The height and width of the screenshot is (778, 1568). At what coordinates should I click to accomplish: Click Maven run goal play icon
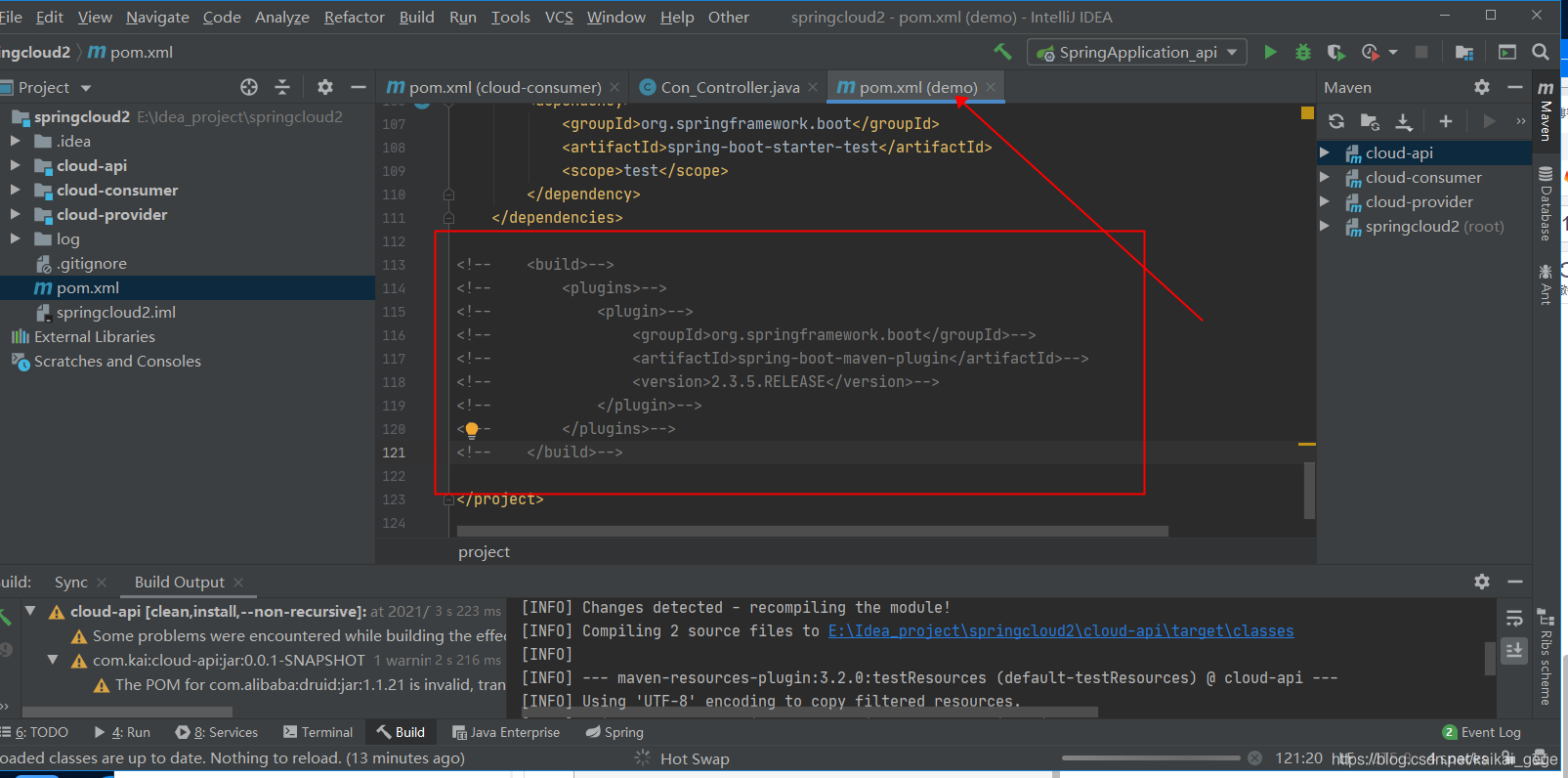[x=1489, y=121]
